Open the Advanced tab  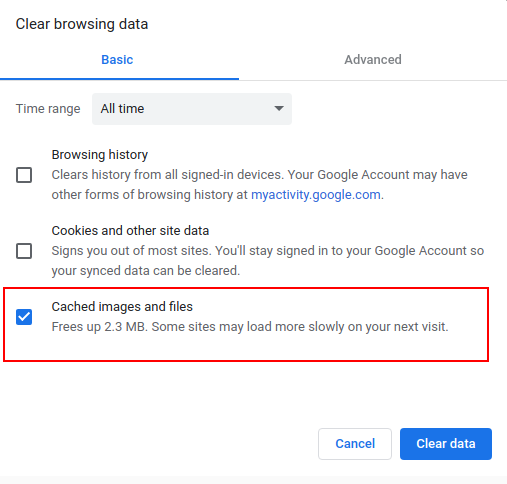pyautogui.click(x=373, y=60)
